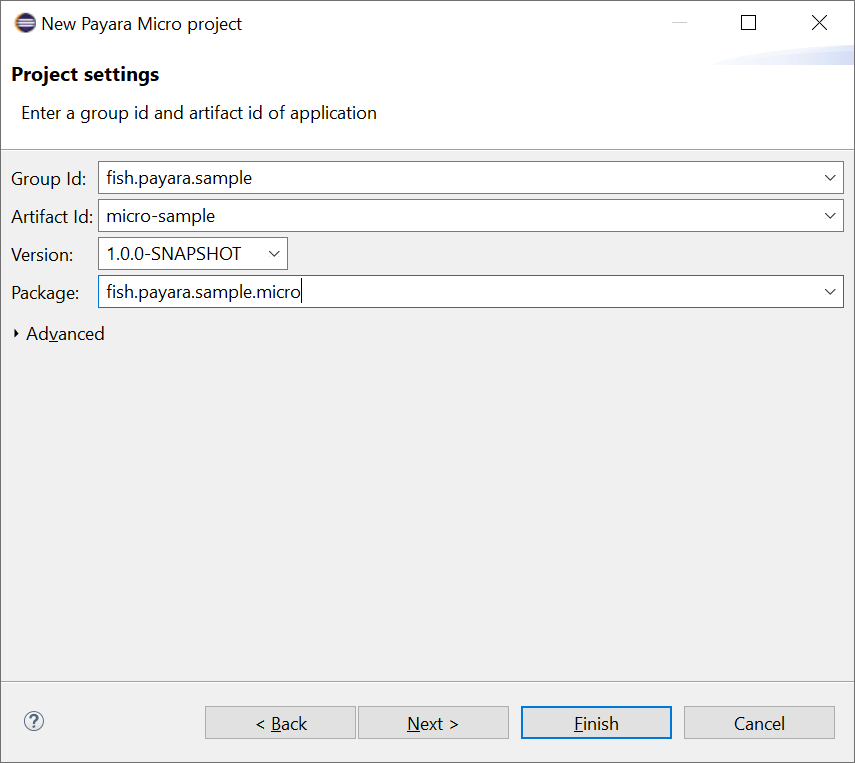Maximize the New Payara Micro project window

748,23
